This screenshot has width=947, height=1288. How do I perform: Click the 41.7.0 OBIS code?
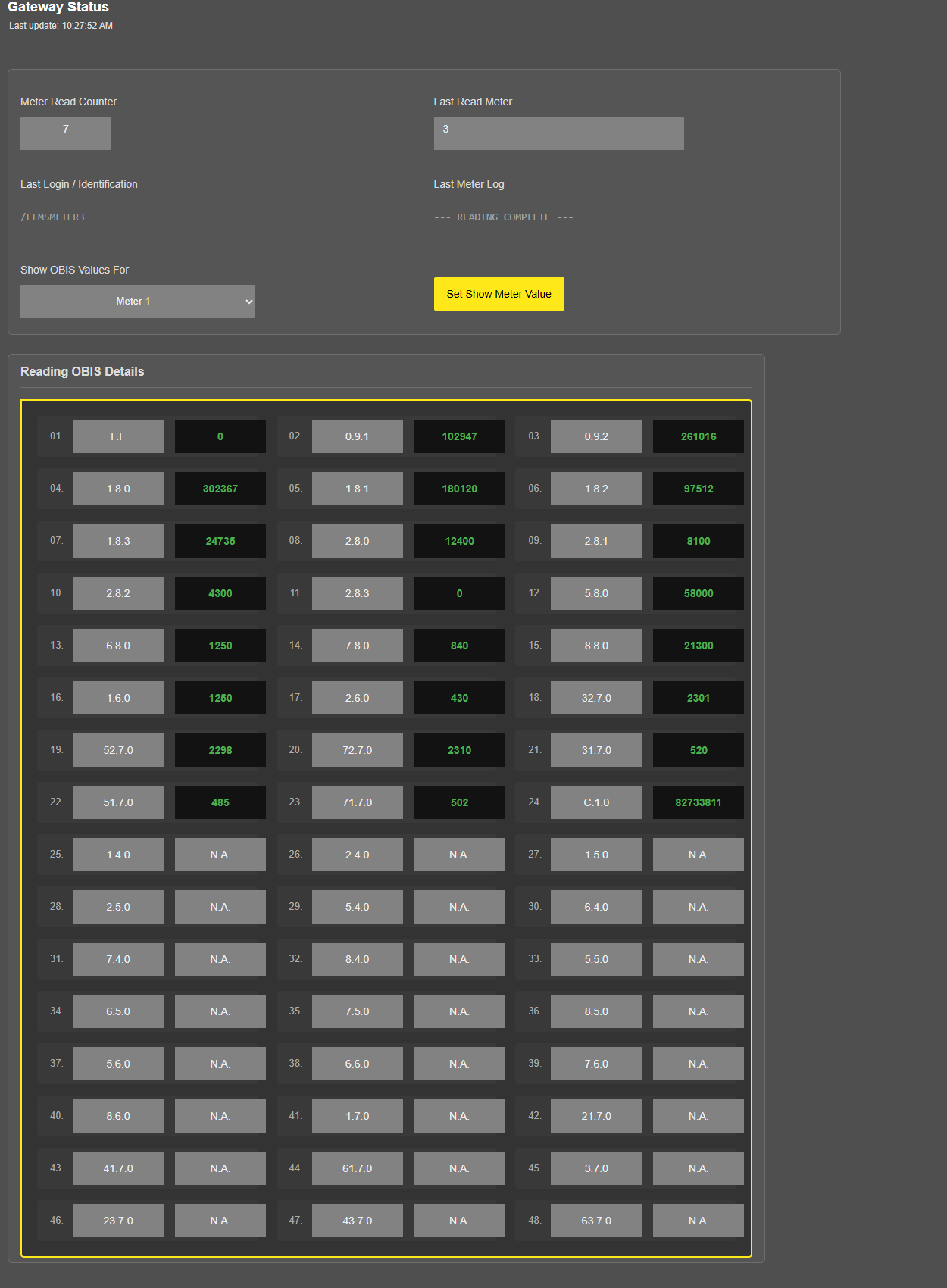(x=118, y=1168)
